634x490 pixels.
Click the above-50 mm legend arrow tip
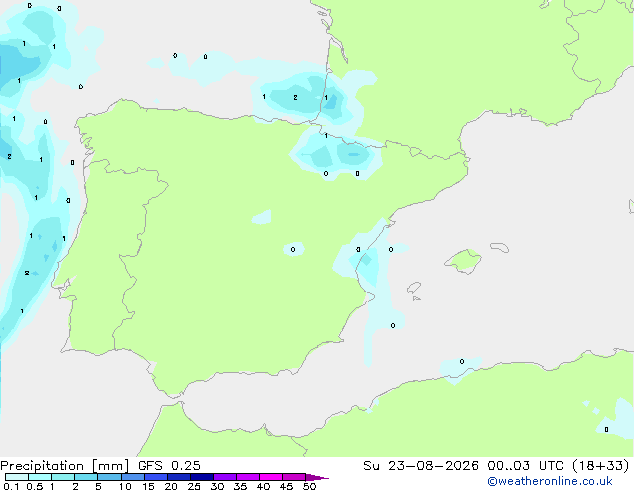[317, 477]
